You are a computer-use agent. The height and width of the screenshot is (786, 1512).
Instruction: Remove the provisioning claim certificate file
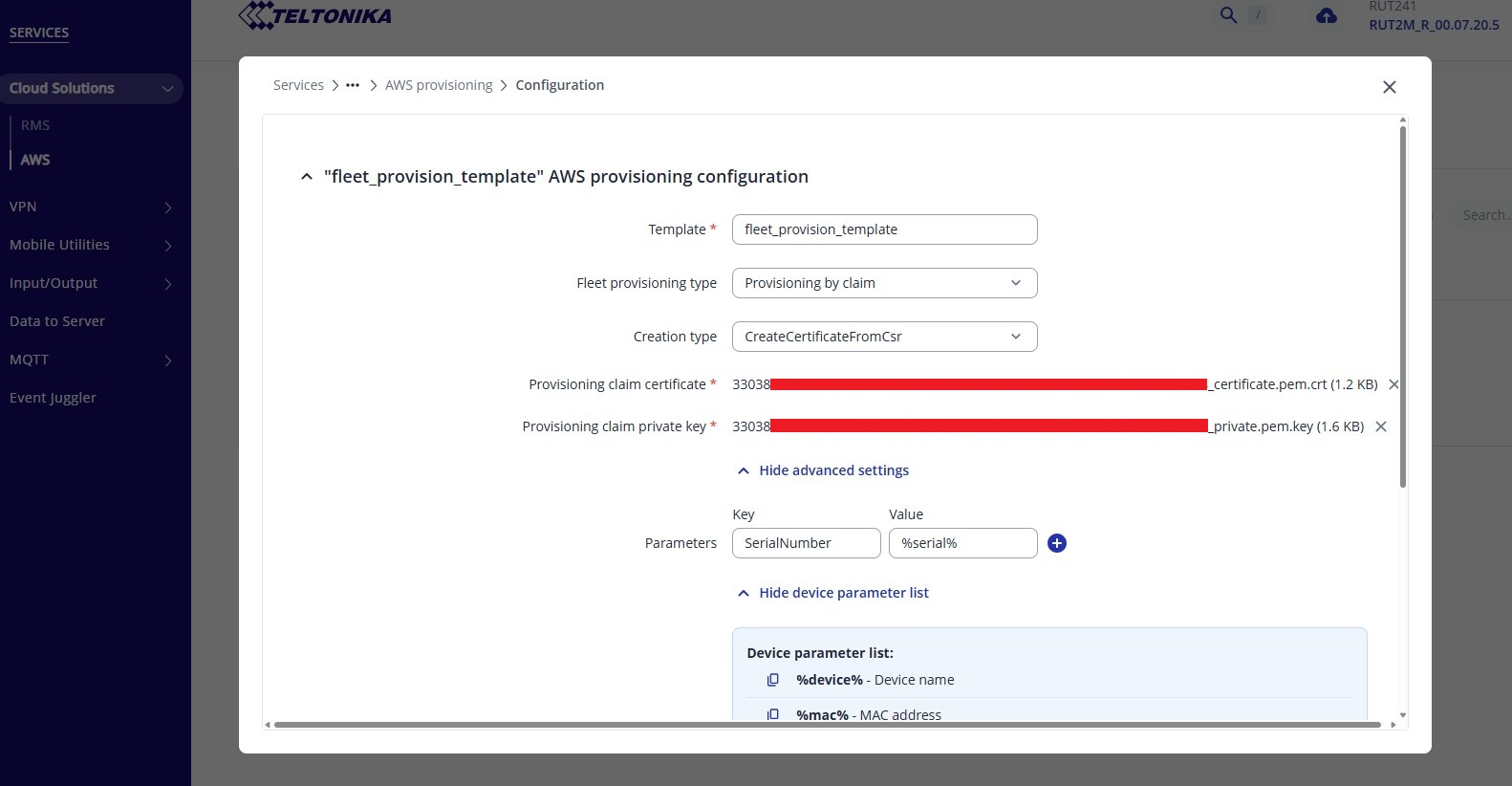(x=1393, y=384)
